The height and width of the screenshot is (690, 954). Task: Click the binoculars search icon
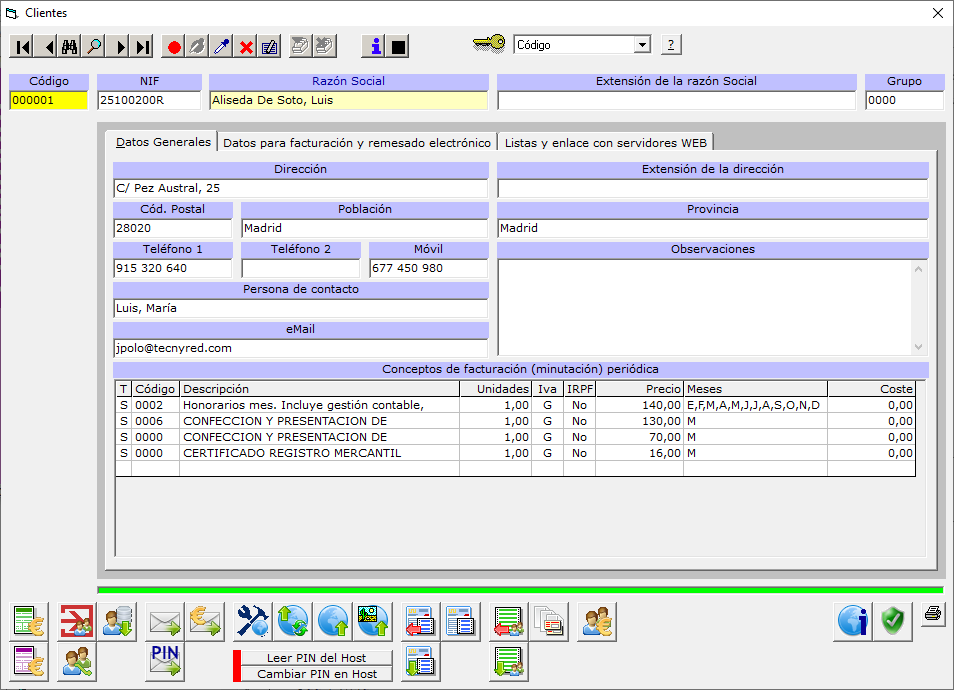pos(70,46)
